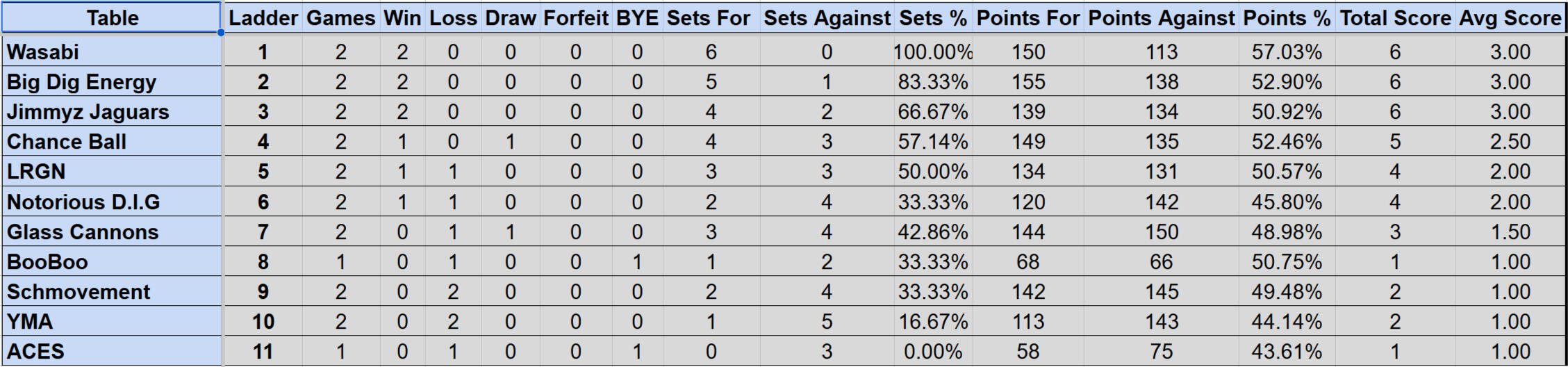The width and height of the screenshot is (1568, 367).
Task: Click the Ladder column header
Action: click(x=263, y=17)
